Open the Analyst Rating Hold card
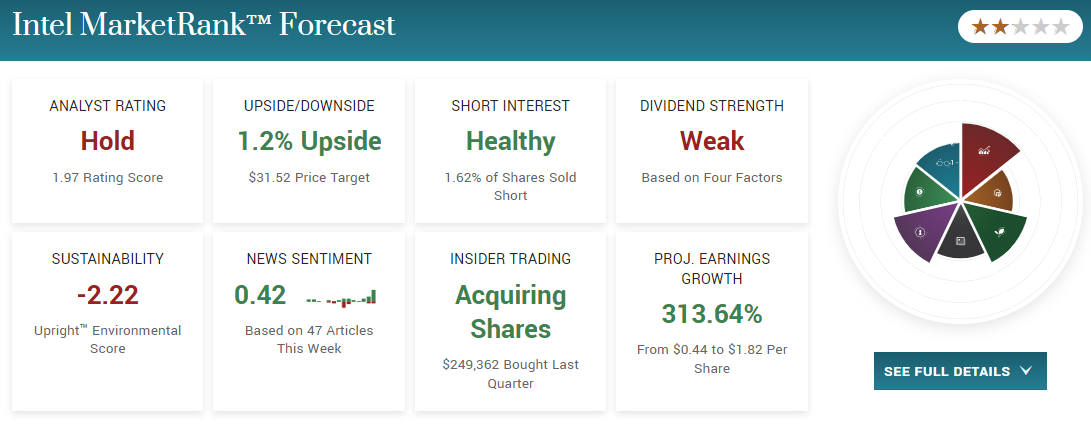 point(109,150)
